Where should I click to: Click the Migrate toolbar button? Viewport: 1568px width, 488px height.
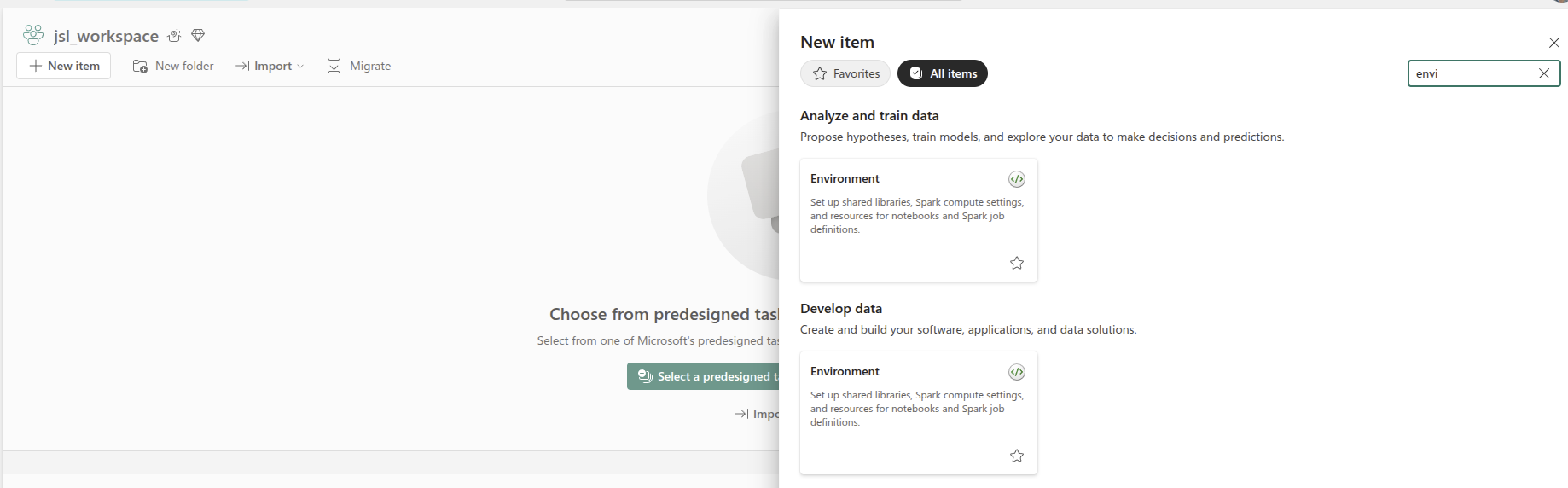[359, 66]
